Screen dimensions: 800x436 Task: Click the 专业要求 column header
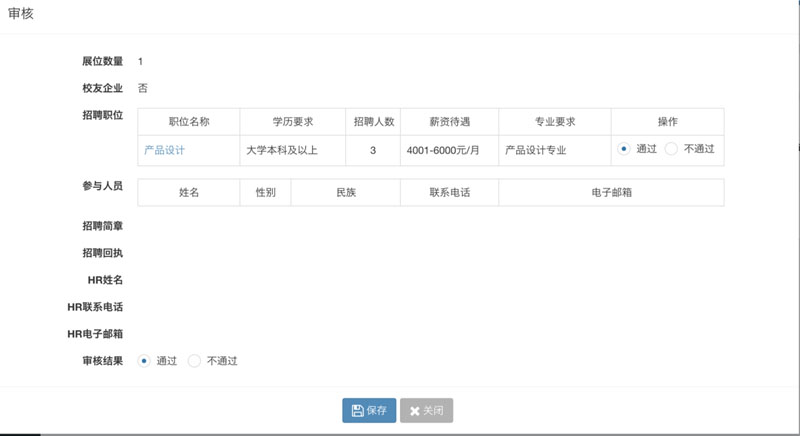554,122
